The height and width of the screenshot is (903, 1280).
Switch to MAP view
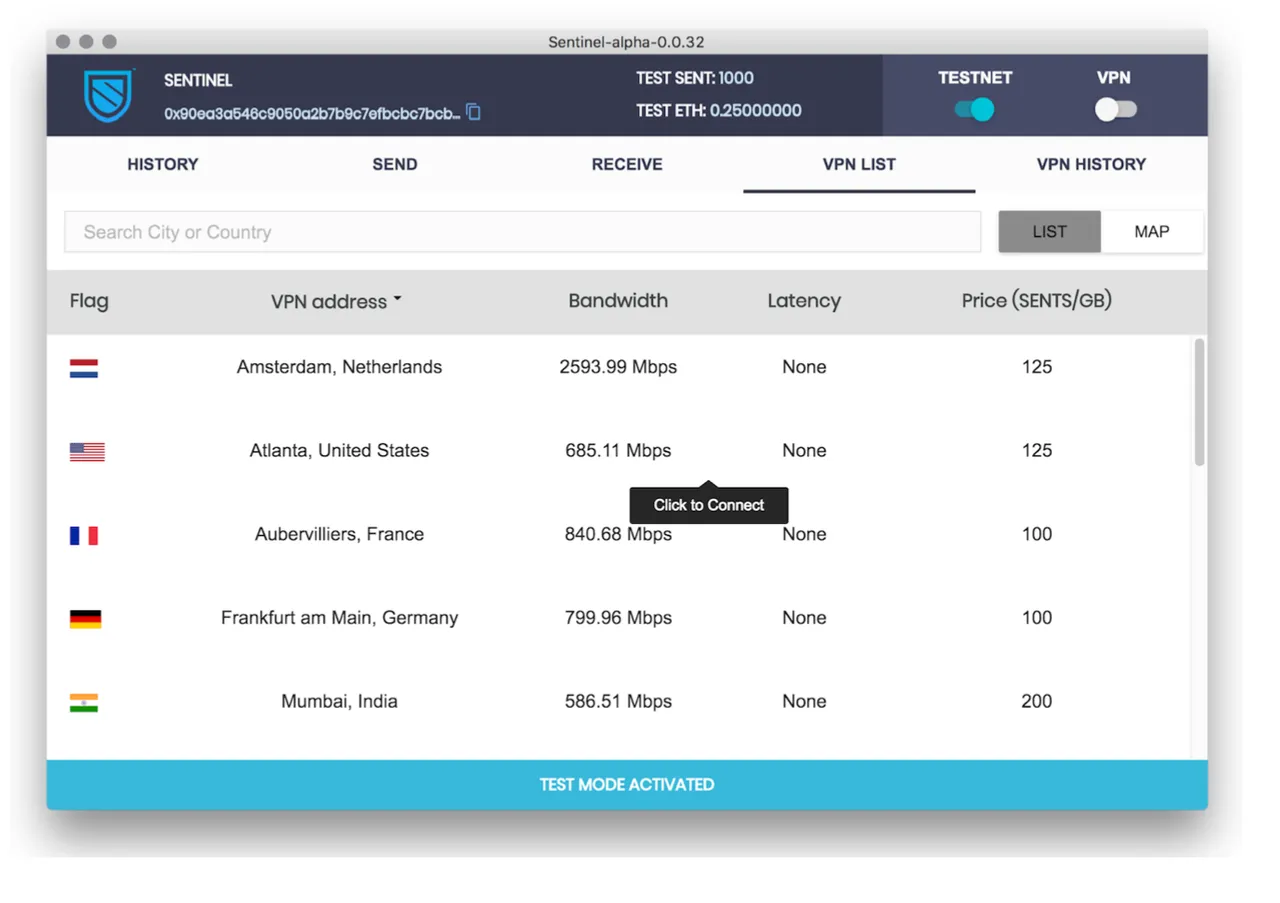(1152, 231)
